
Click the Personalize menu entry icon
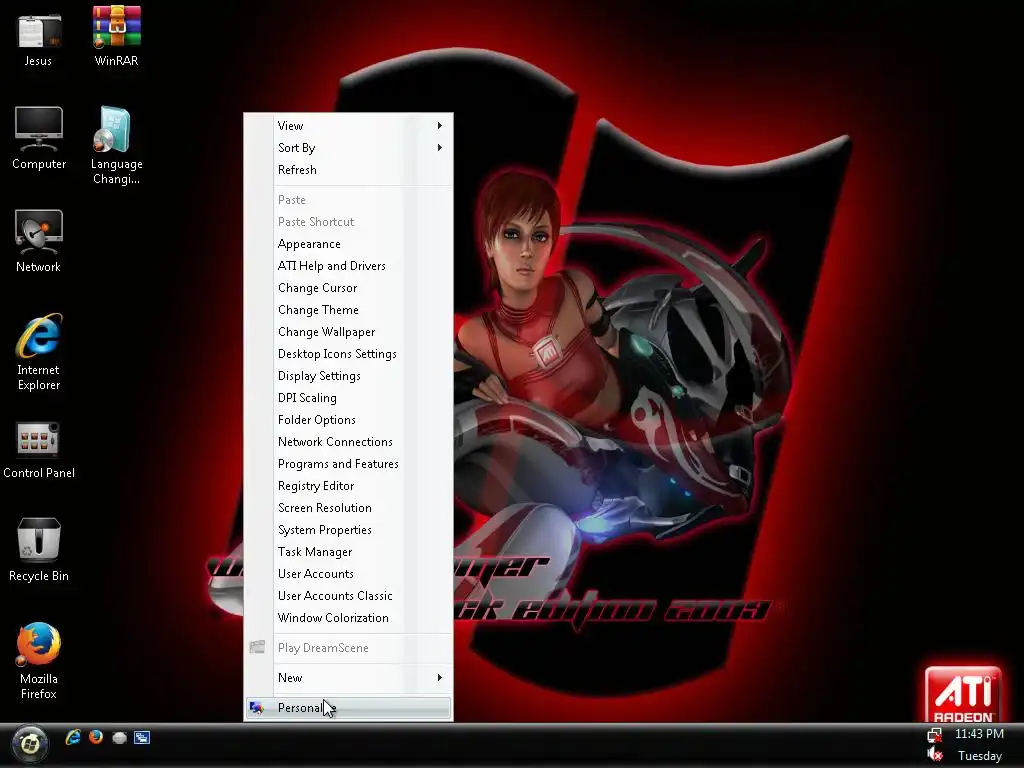tap(257, 708)
